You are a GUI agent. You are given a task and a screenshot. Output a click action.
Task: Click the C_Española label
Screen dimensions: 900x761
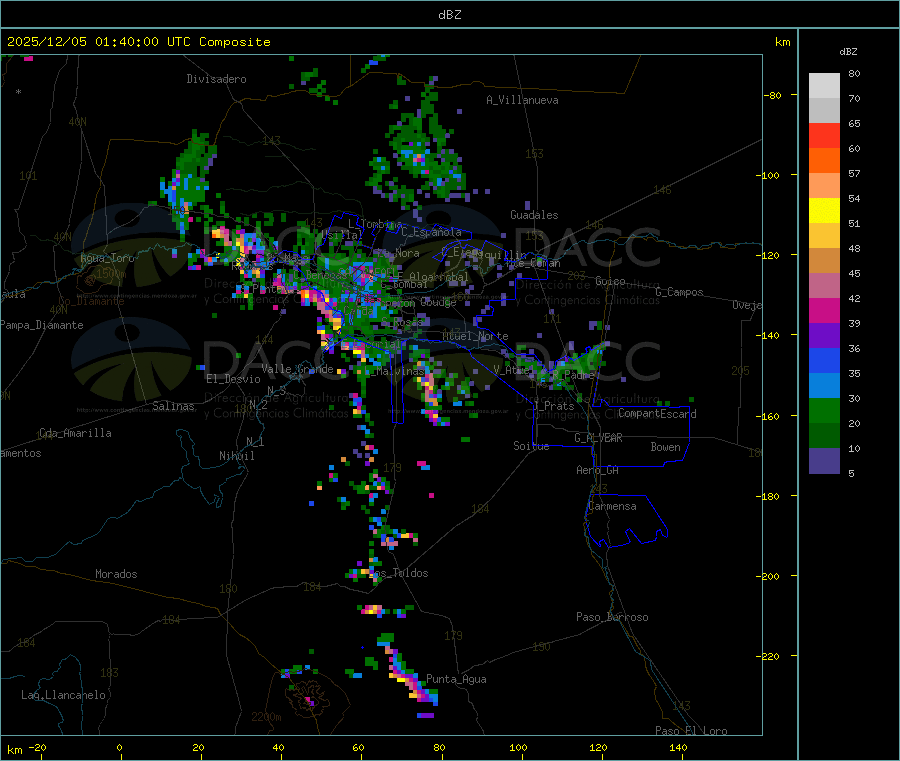tap(431, 232)
